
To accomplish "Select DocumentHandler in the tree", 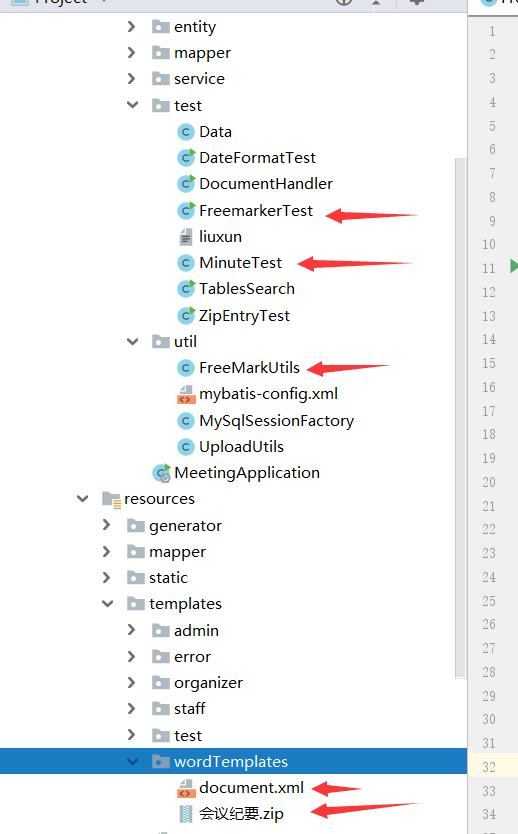I will coord(266,184).
